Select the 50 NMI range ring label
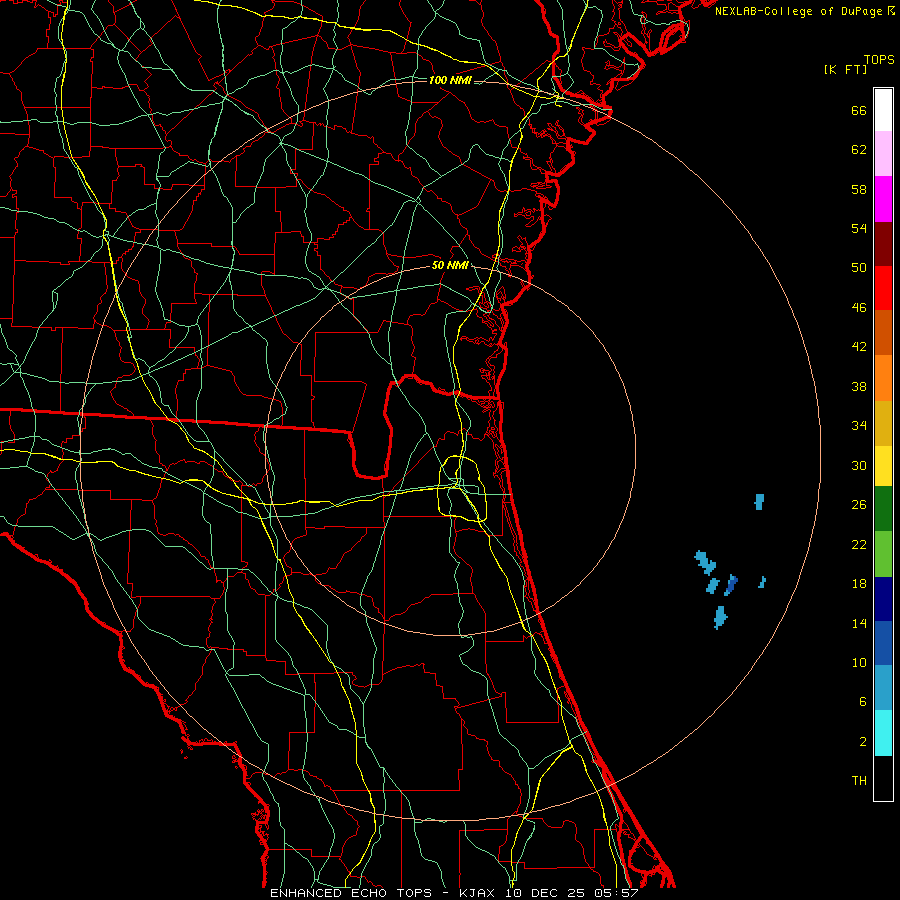This screenshot has width=900, height=900. tap(450, 265)
